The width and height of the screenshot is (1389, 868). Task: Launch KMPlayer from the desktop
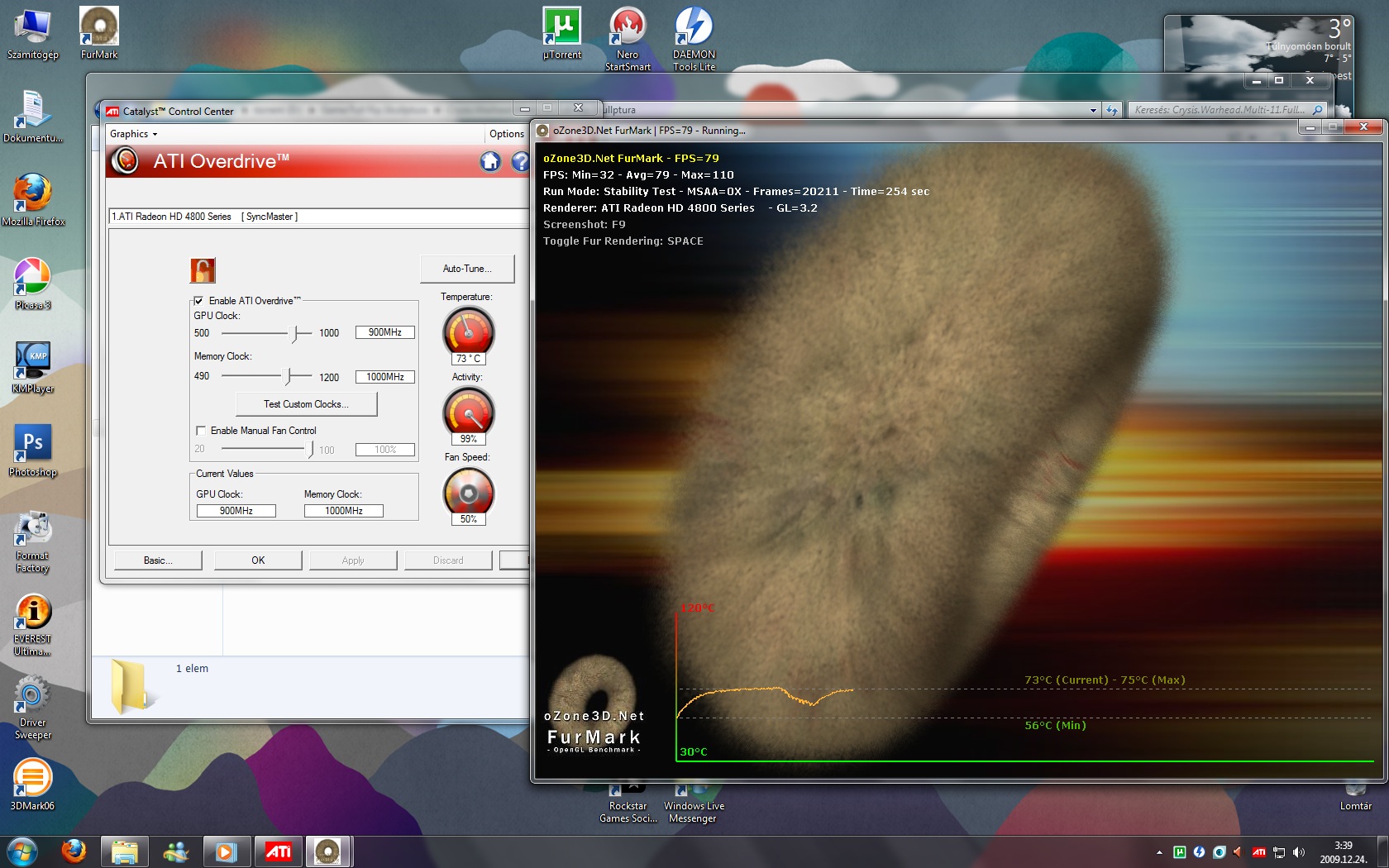pos(32,367)
